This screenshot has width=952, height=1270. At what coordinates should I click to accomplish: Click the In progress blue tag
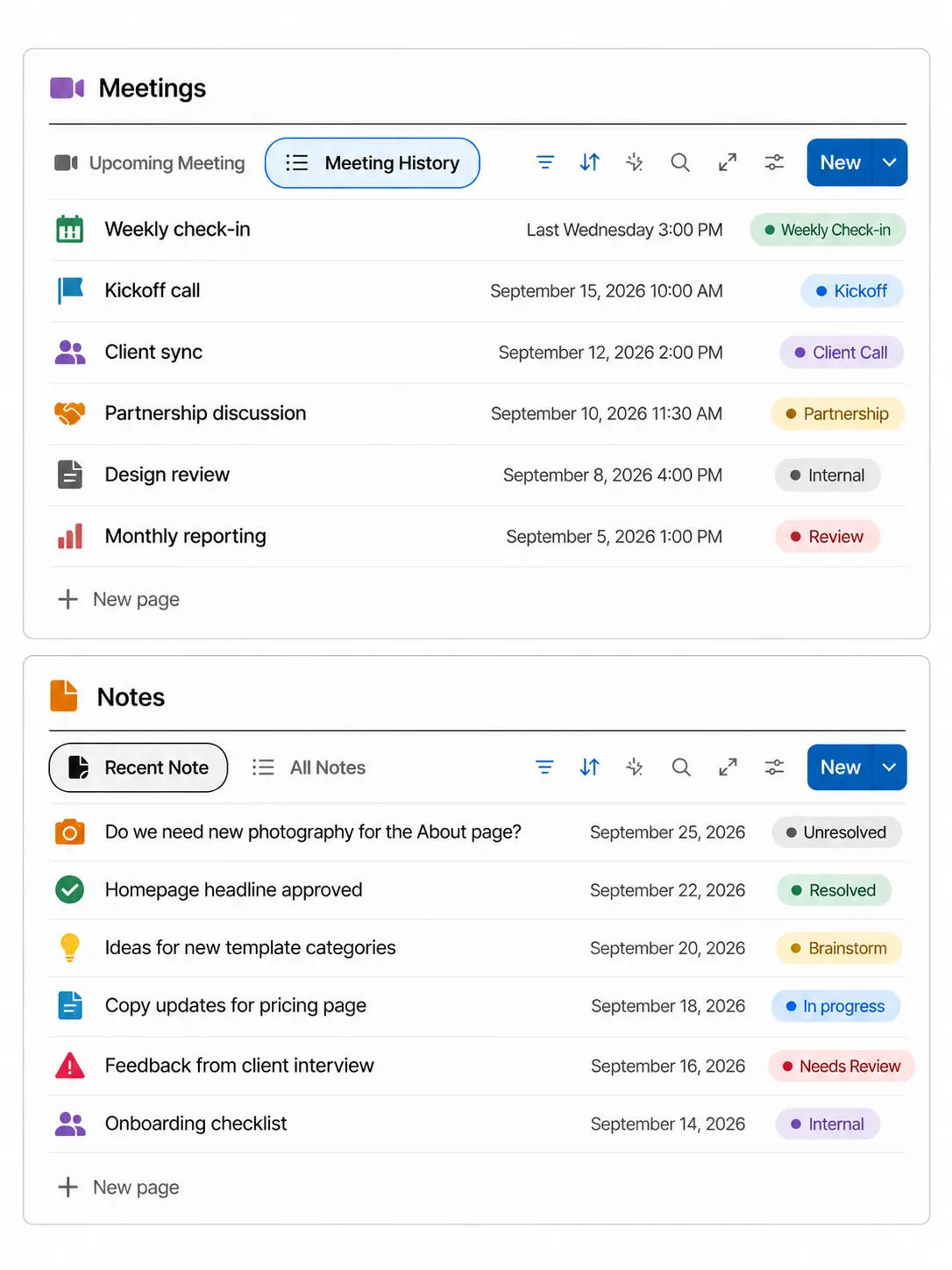click(x=835, y=1006)
